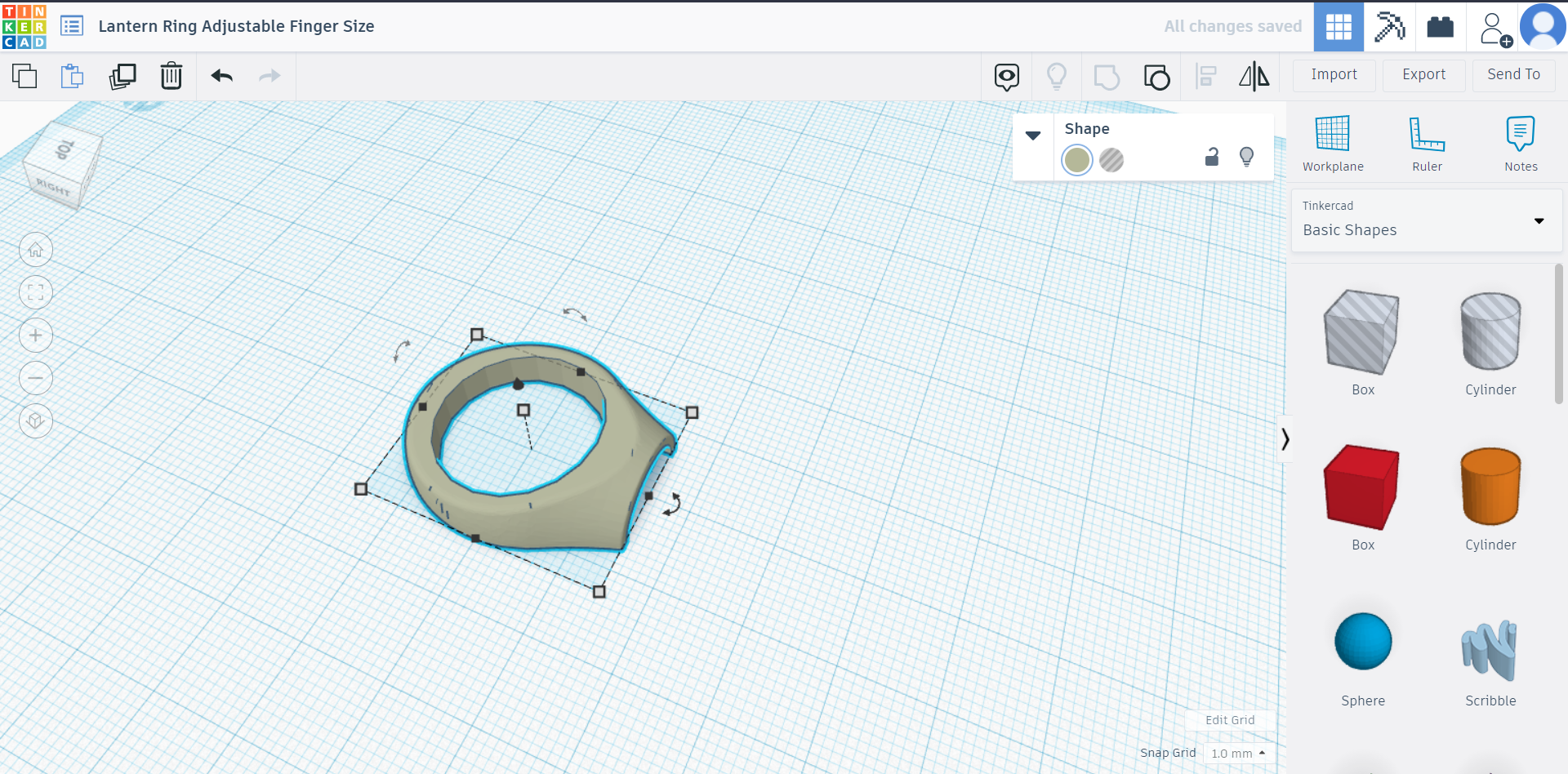Screen dimensions: 1568x774
Task: Select the Notes tool
Action: [x=1521, y=144]
